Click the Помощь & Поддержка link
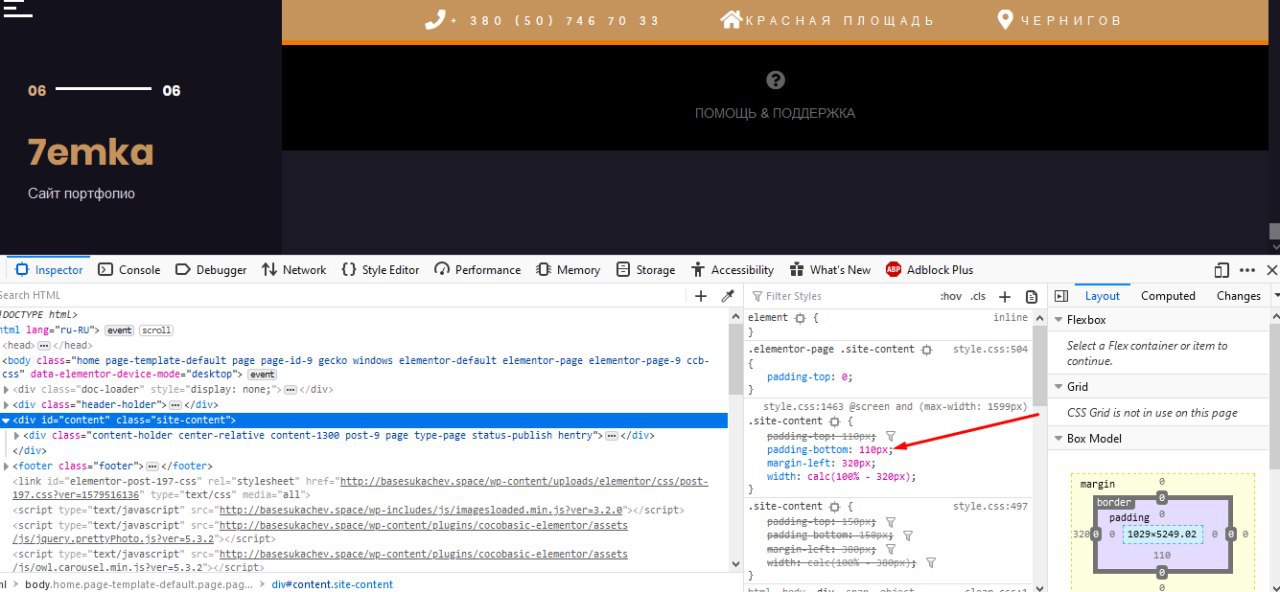Screen dimensions: 1280x592 [x=775, y=113]
